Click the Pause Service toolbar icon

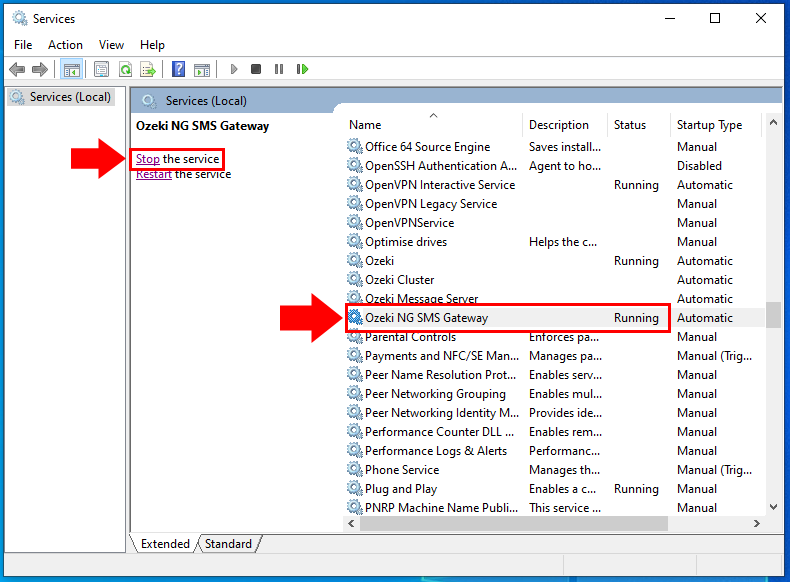tap(279, 69)
